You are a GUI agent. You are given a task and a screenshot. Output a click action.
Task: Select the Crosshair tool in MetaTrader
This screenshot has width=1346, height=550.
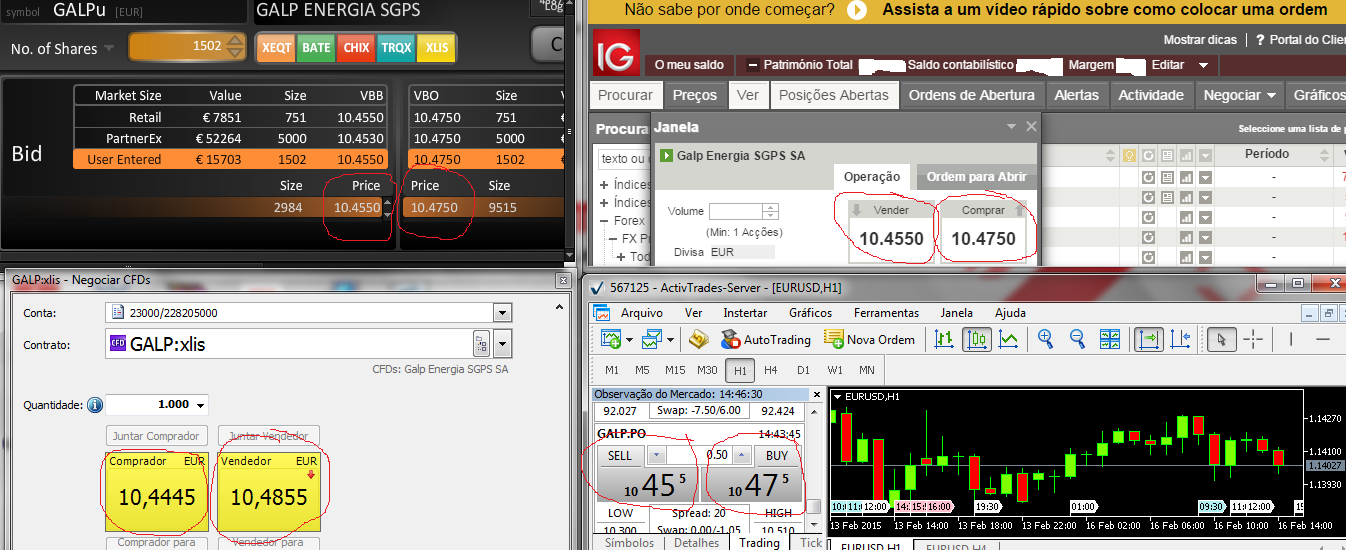tap(1253, 339)
